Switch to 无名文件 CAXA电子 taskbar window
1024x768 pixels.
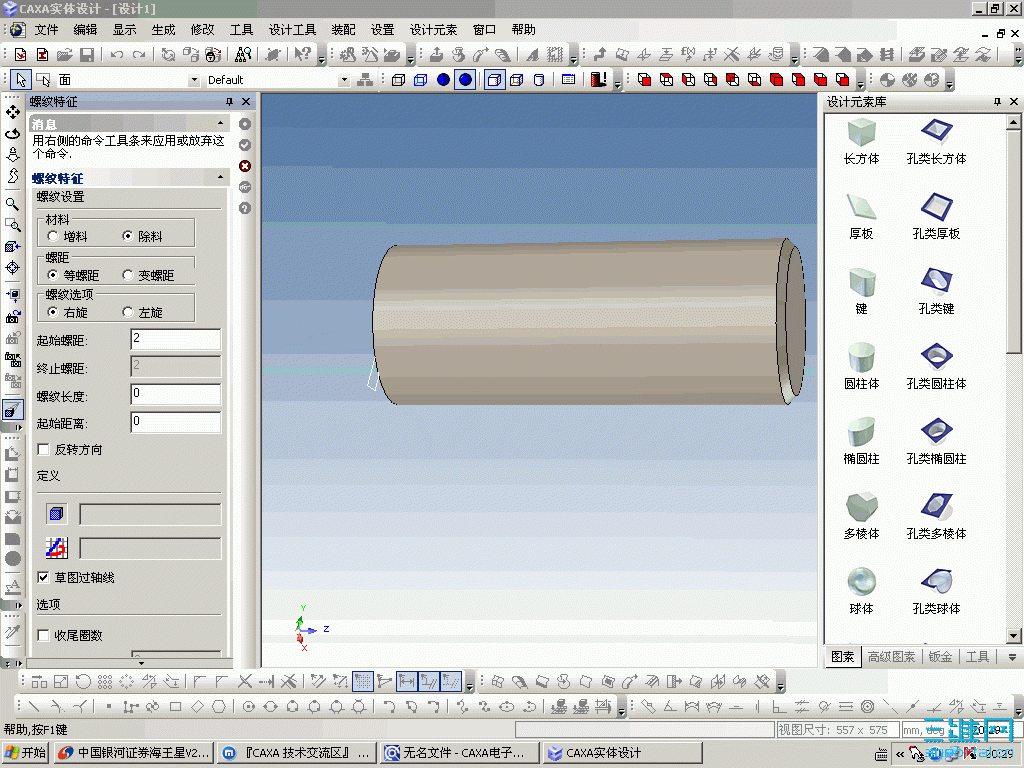(460, 753)
